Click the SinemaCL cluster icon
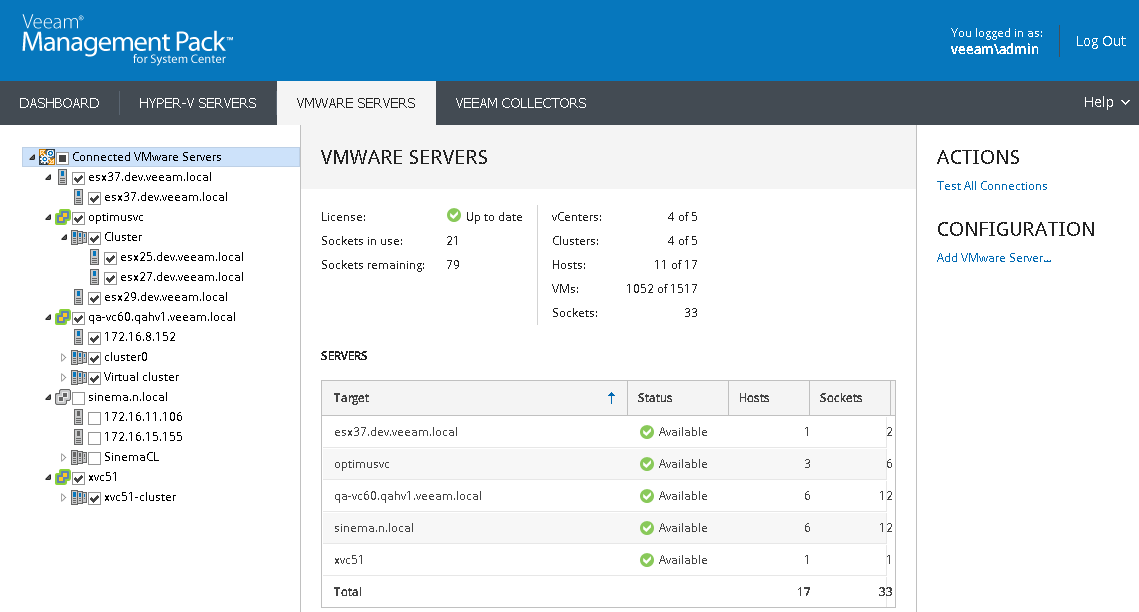1139x612 pixels. (78, 457)
